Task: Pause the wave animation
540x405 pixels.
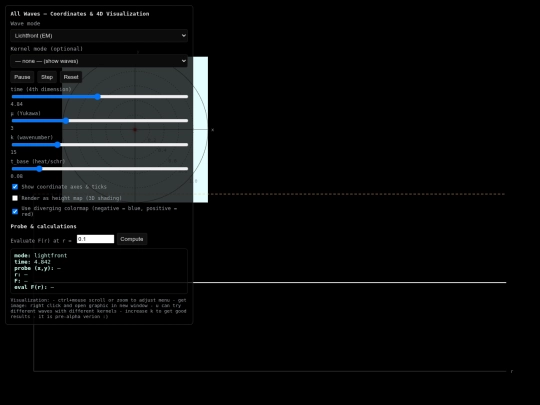Action: tap(22, 77)
